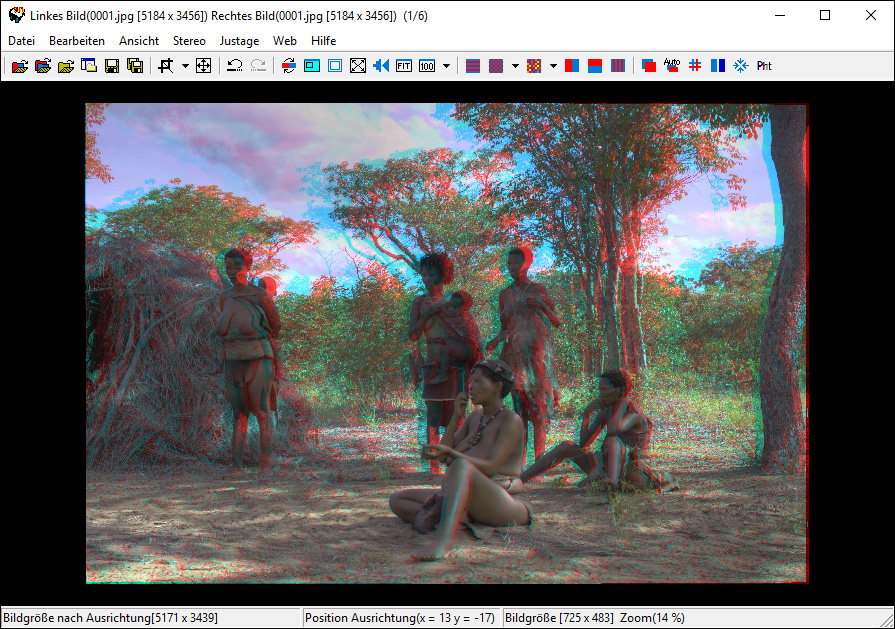Click the undo arrow icon
This screenshot has width=895, height=629.
pyautogui.click(x=234, y=66)
